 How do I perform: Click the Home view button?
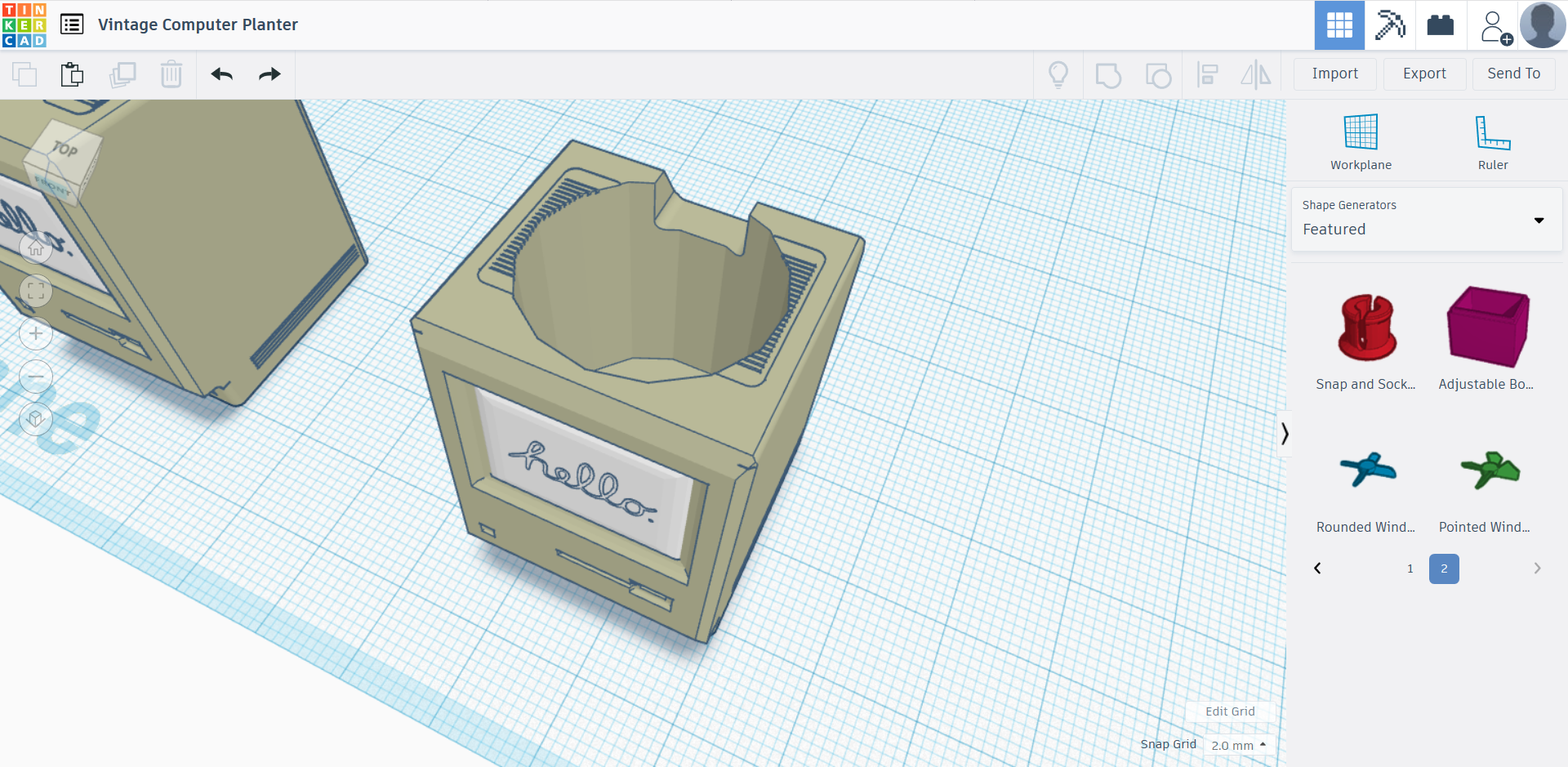(x=36, y=248)
